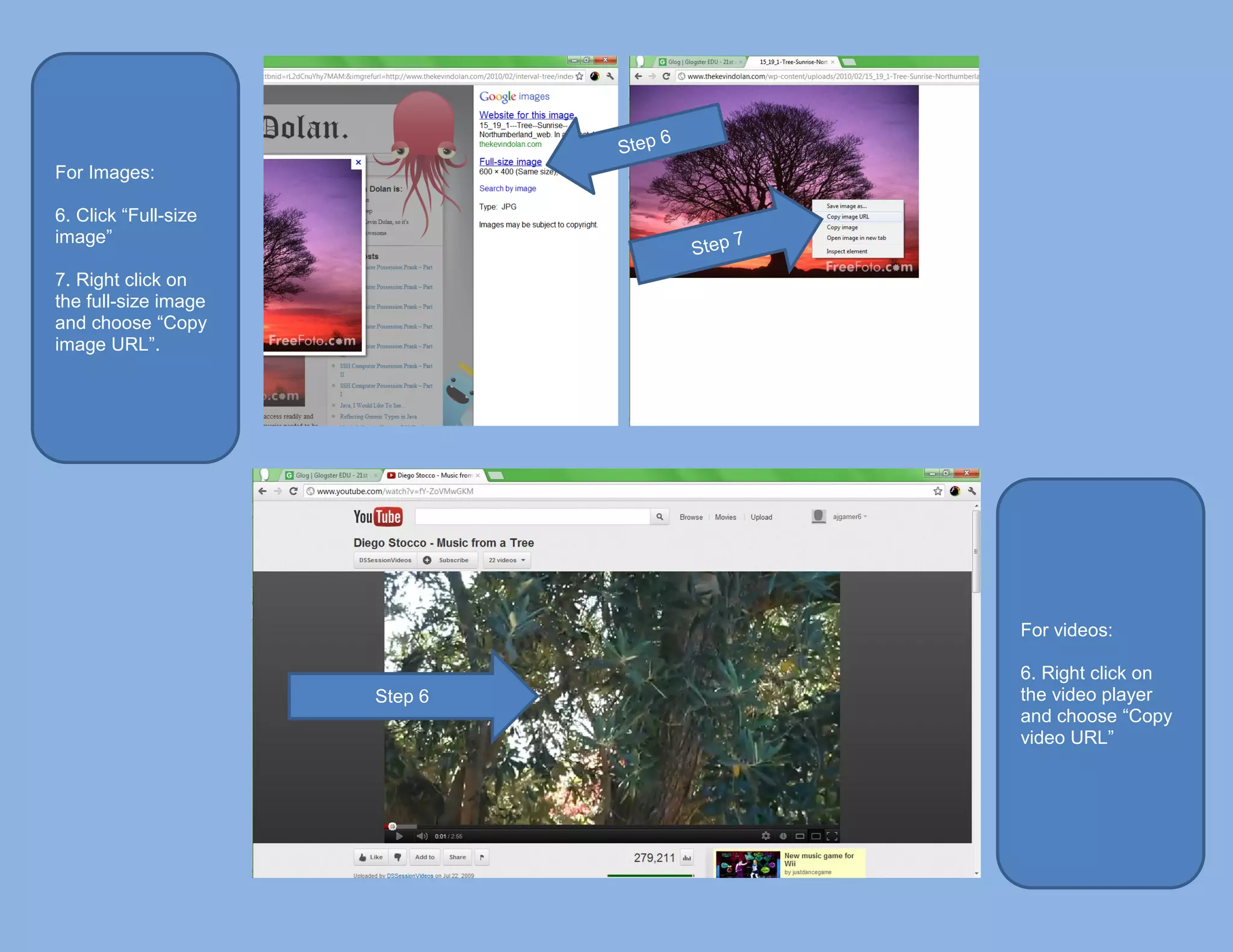Close the Diego Stocco tab
Screen dimensions: 1233x952
pos(478,475)
